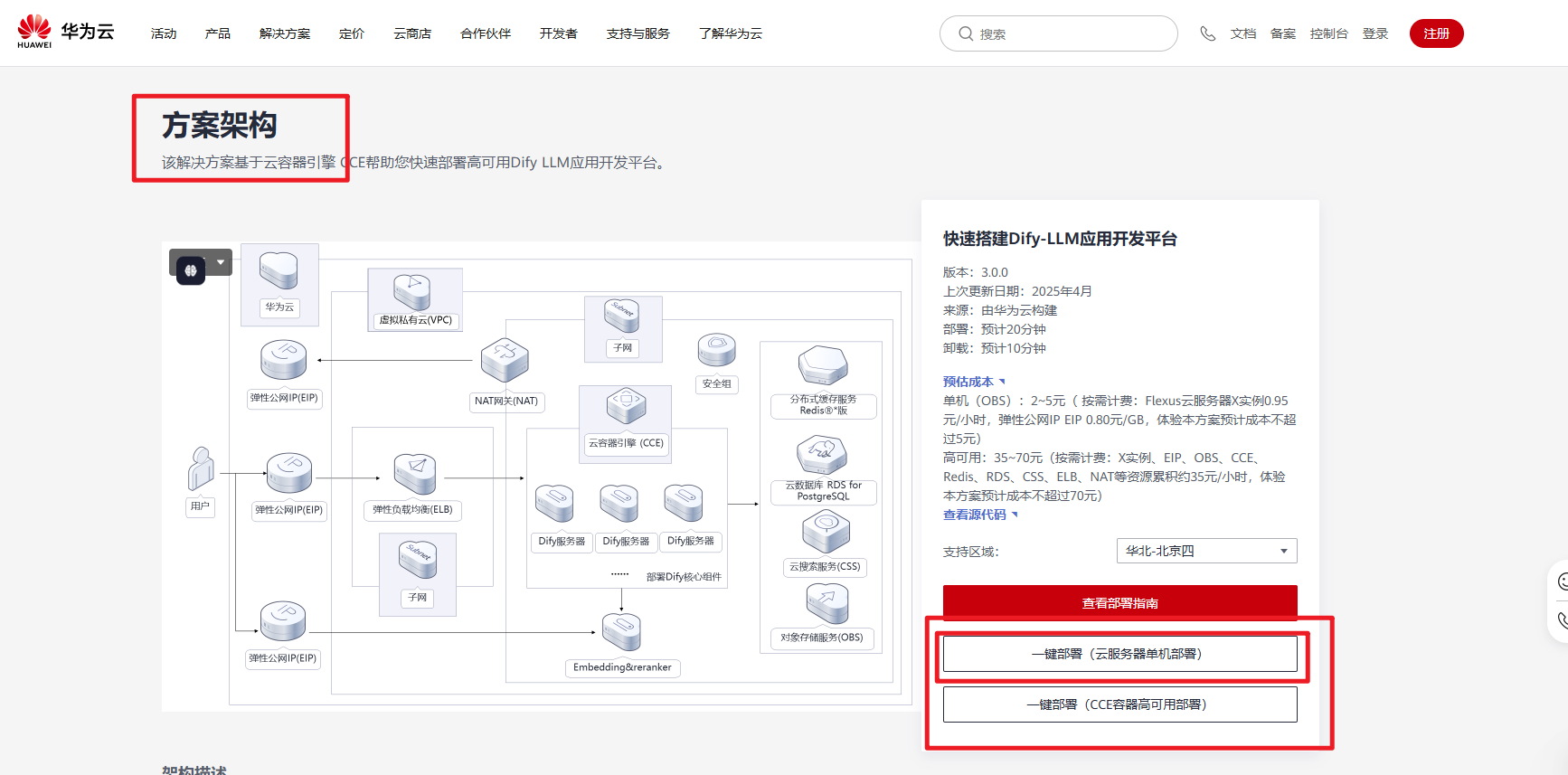The image size is (1568, 775).
Task: Click the 部署: 预计20分钟 text
Action: [x=995, y=329]
